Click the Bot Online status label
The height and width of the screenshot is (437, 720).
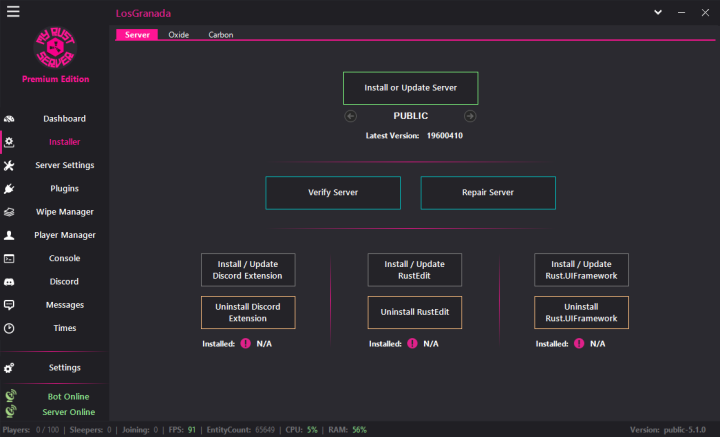tap(68, 397)
